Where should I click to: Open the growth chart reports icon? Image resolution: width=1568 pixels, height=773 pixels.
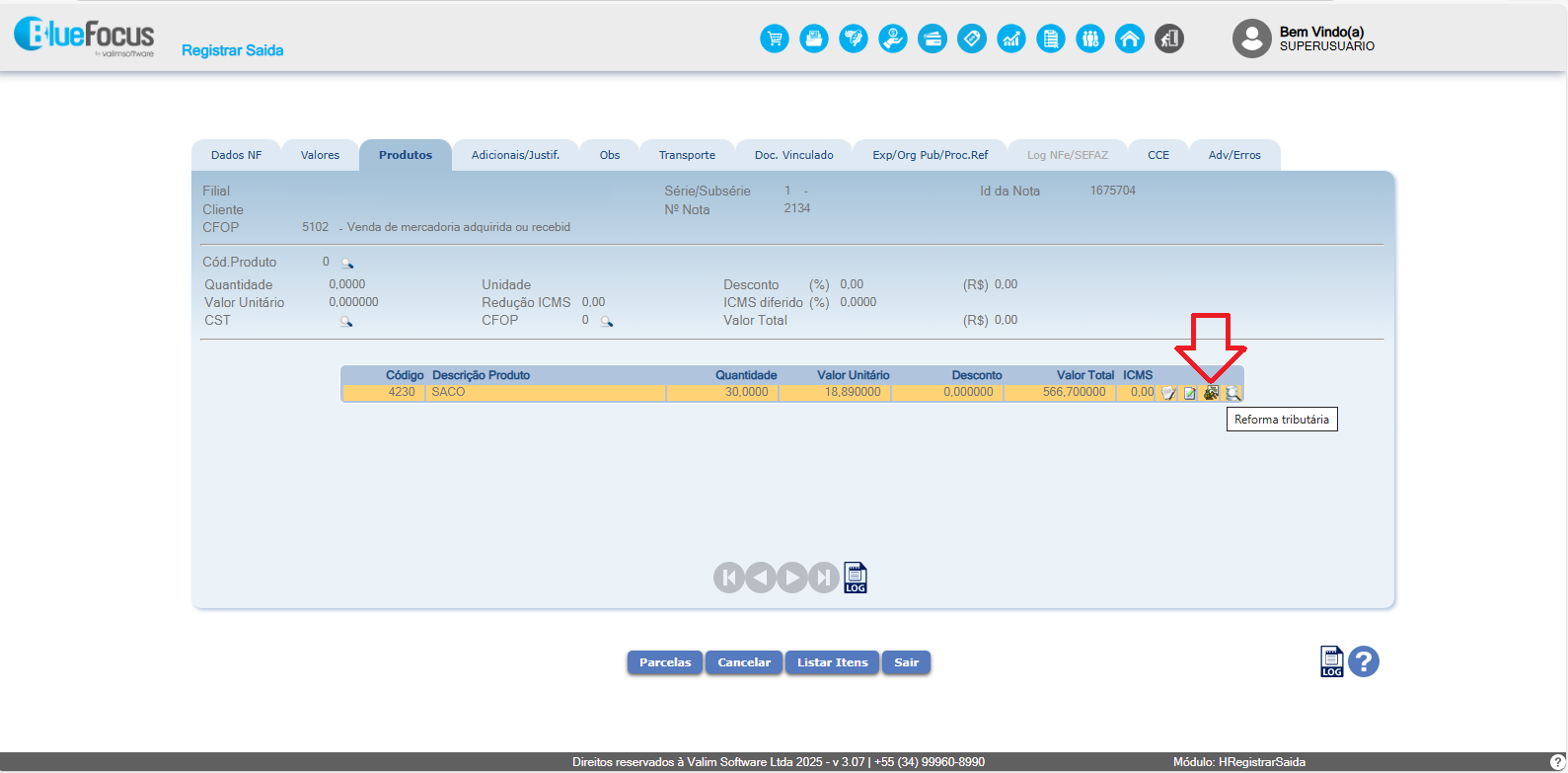point(1011,39)
